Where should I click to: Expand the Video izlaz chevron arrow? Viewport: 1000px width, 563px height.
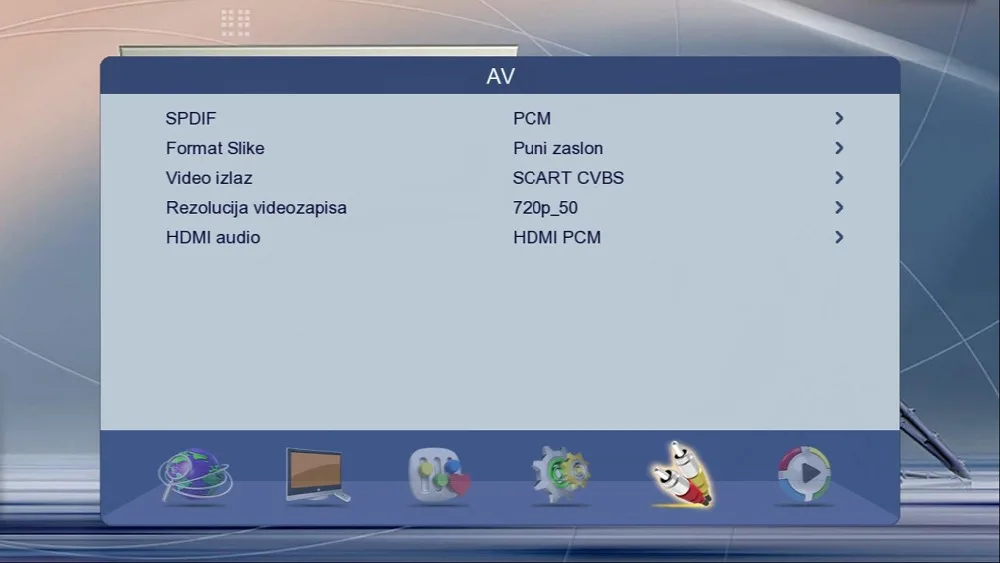pyautogui.click(x=839, y=178)
